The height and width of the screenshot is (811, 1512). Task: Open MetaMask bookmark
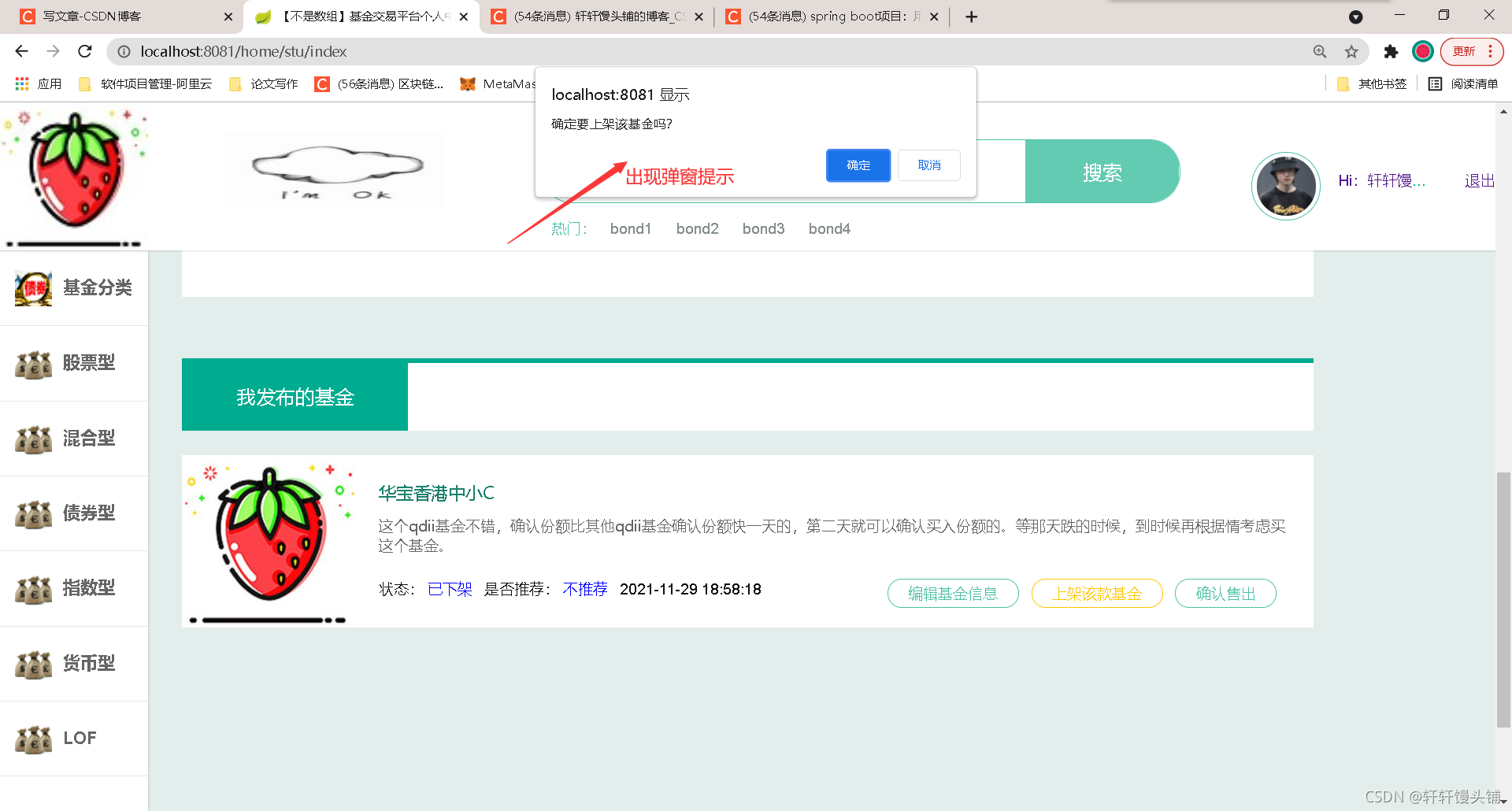(498, 83)
